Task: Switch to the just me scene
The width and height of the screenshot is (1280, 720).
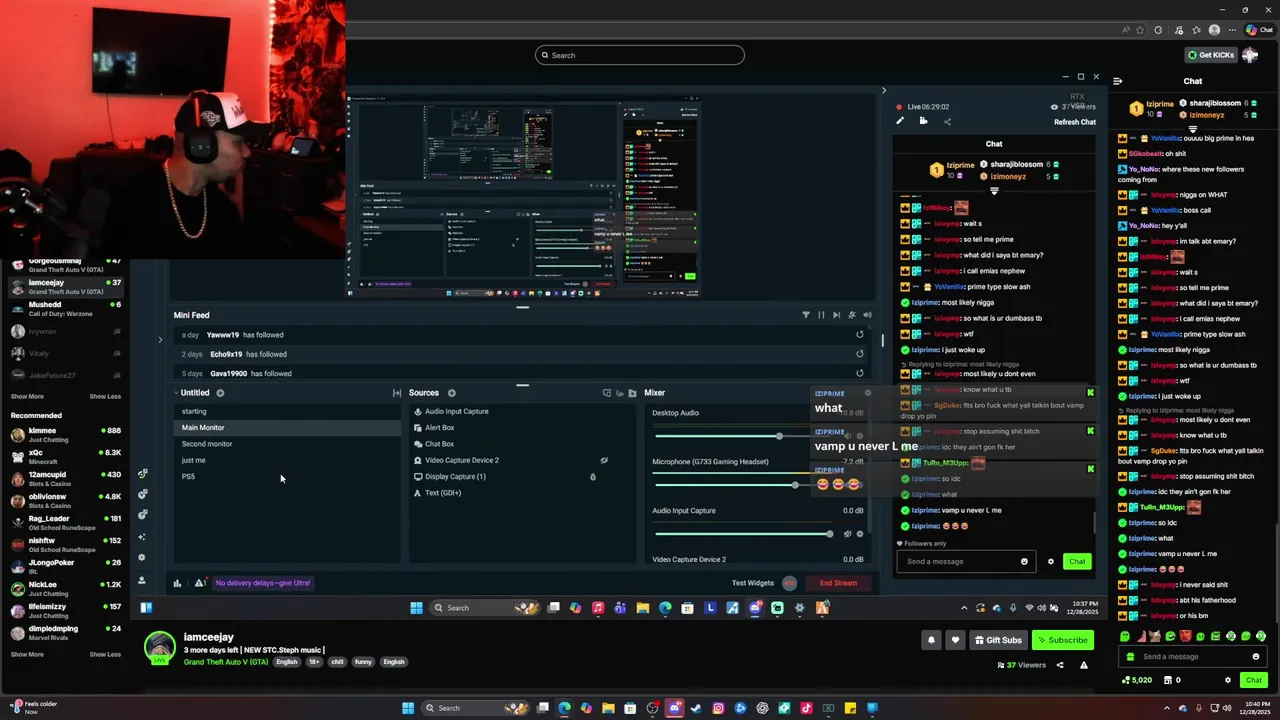Action: pyautogui.click(x=287, y=460)
